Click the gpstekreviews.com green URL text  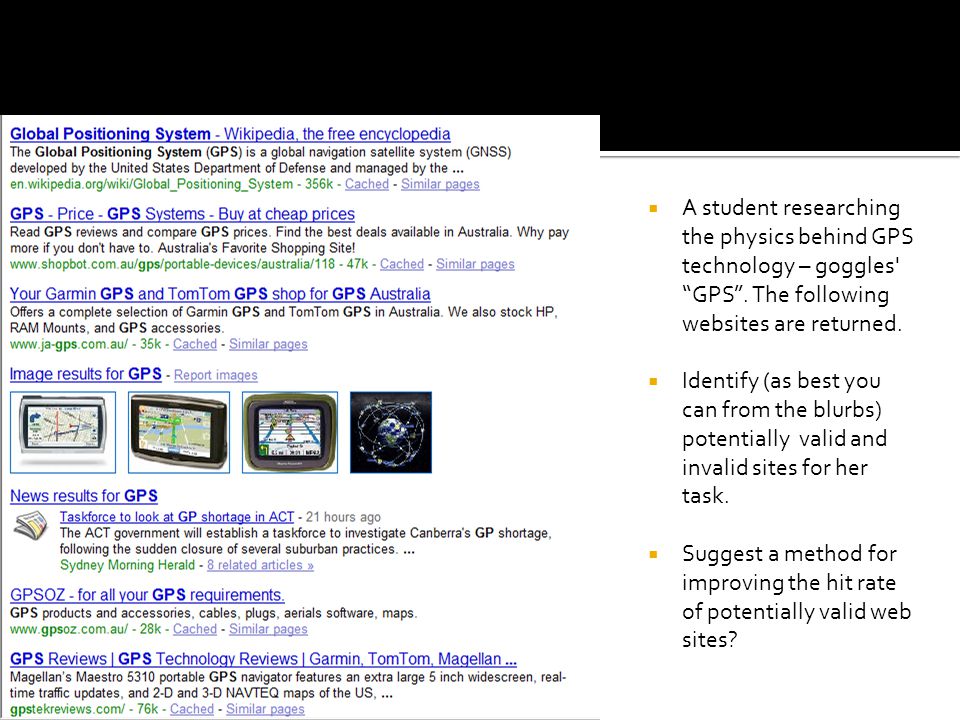pos(67,709)
